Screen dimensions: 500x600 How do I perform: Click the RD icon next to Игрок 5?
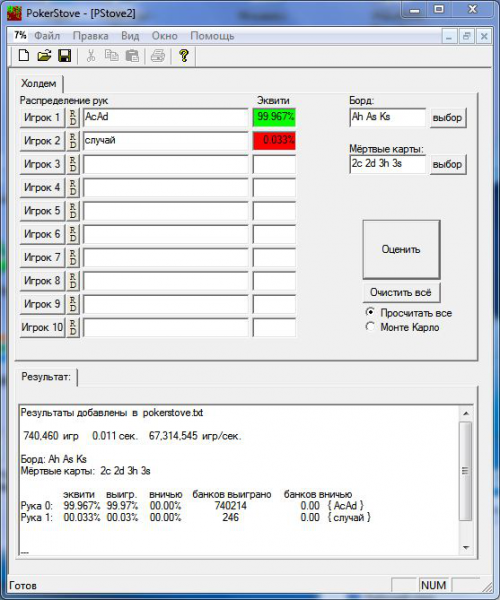73,211
